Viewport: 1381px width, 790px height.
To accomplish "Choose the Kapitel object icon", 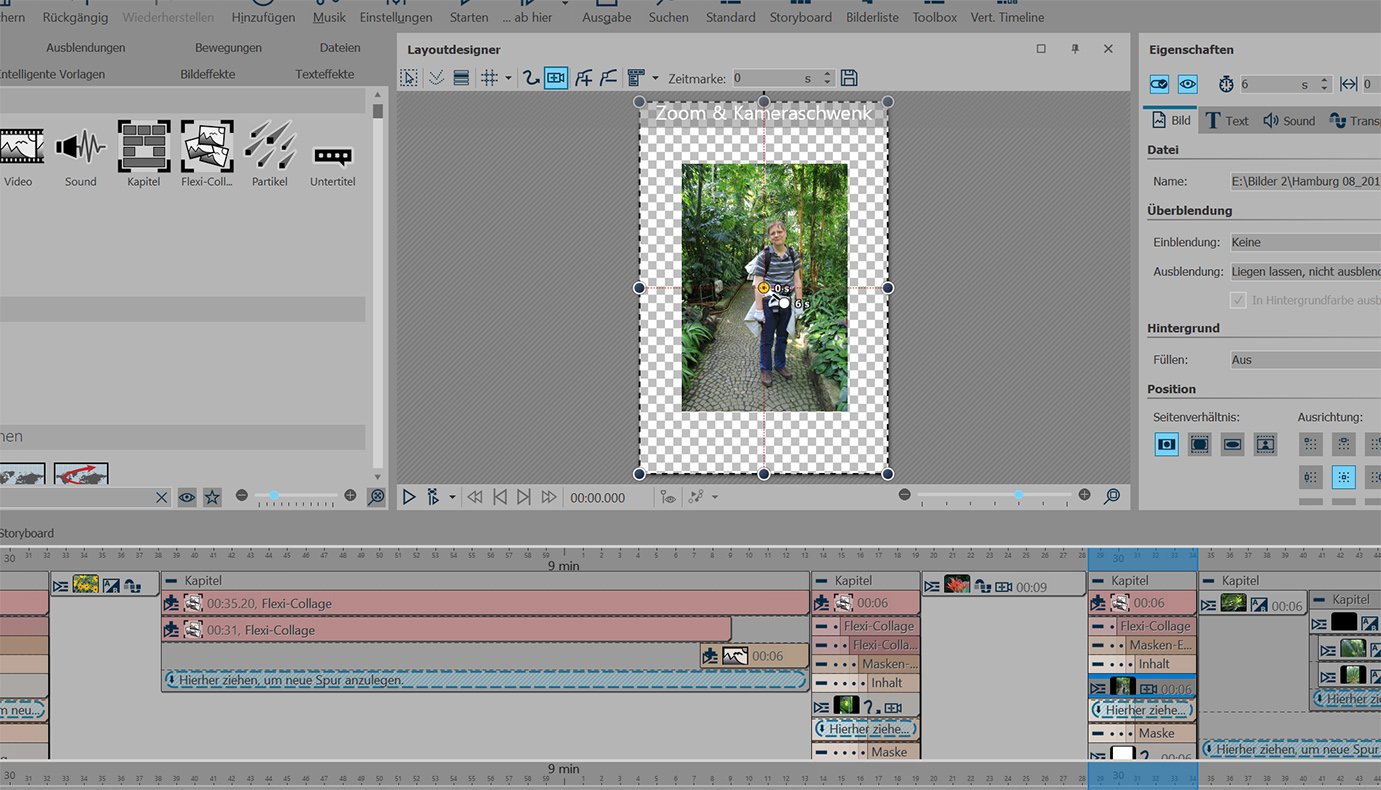I will [144, 147].
